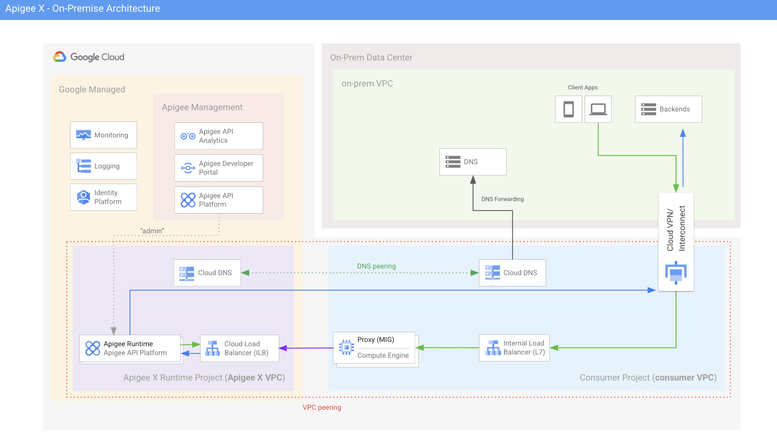Select the Client Apps caption
The width and height of the screenshot is (777, 437).
[583, 88]
